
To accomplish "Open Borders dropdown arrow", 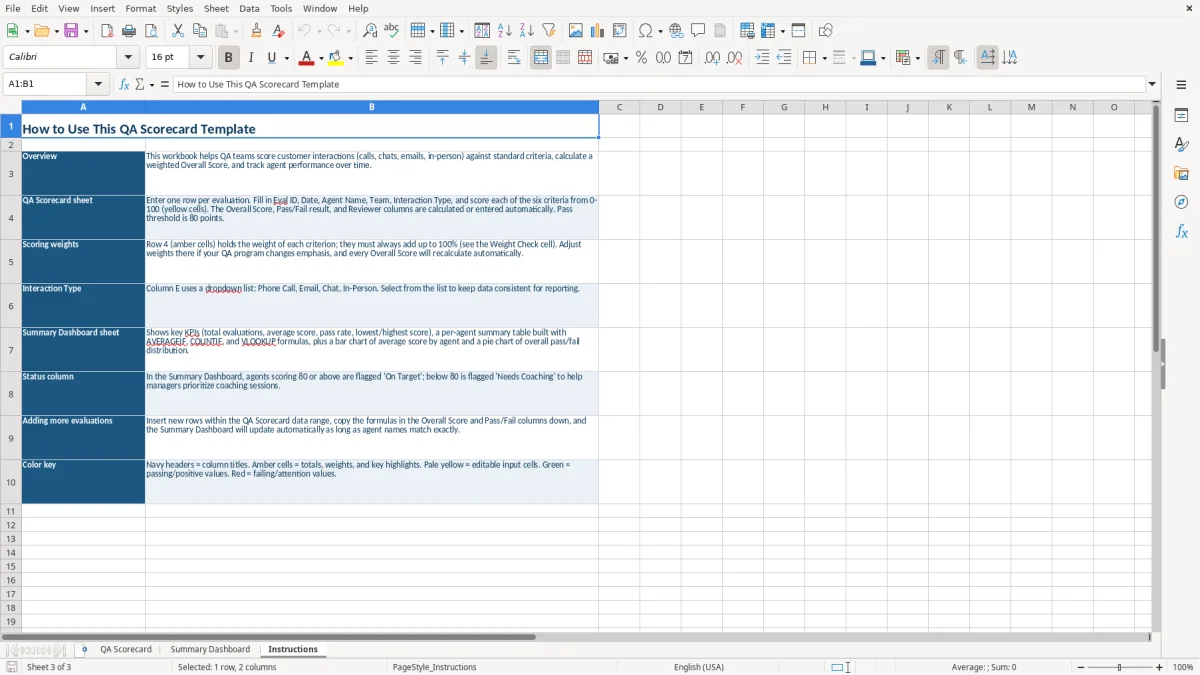I will (x=824, y=58).
